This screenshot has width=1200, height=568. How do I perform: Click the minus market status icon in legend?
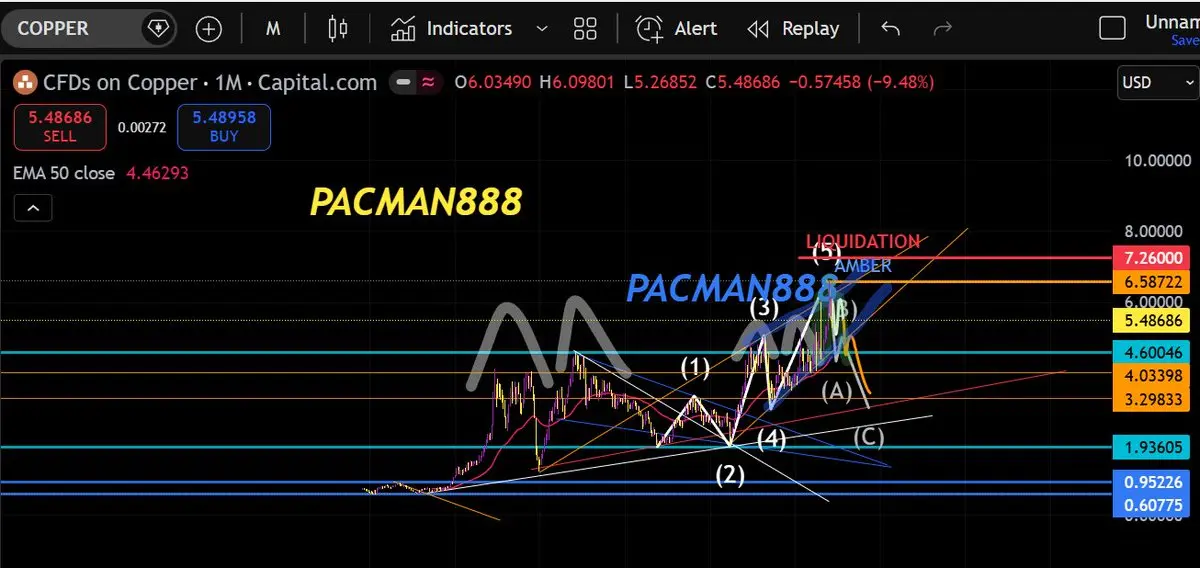point(404,82)
